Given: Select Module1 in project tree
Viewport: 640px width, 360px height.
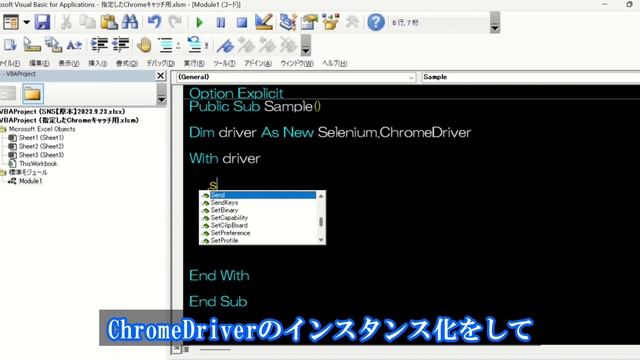Looking at the screenshot, I should (x=30, y=181).
